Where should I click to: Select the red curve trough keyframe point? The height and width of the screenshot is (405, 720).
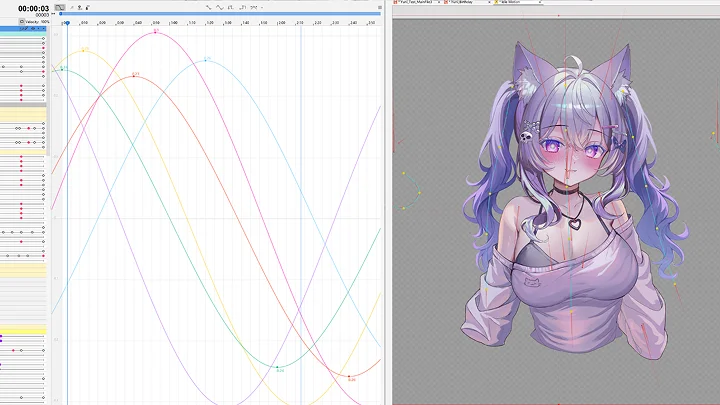tap(349, 377)
